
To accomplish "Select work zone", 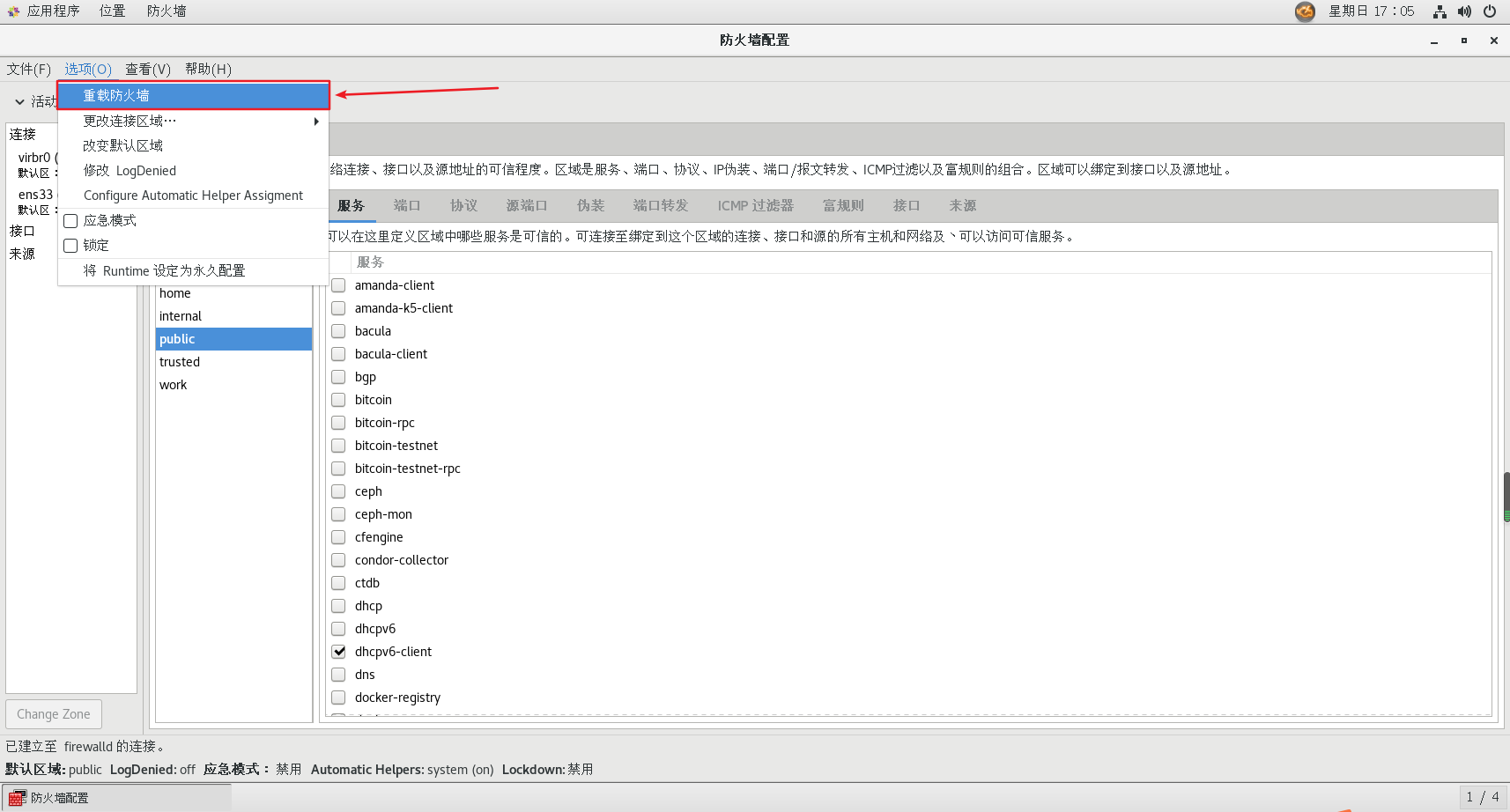I will [233, 385].
